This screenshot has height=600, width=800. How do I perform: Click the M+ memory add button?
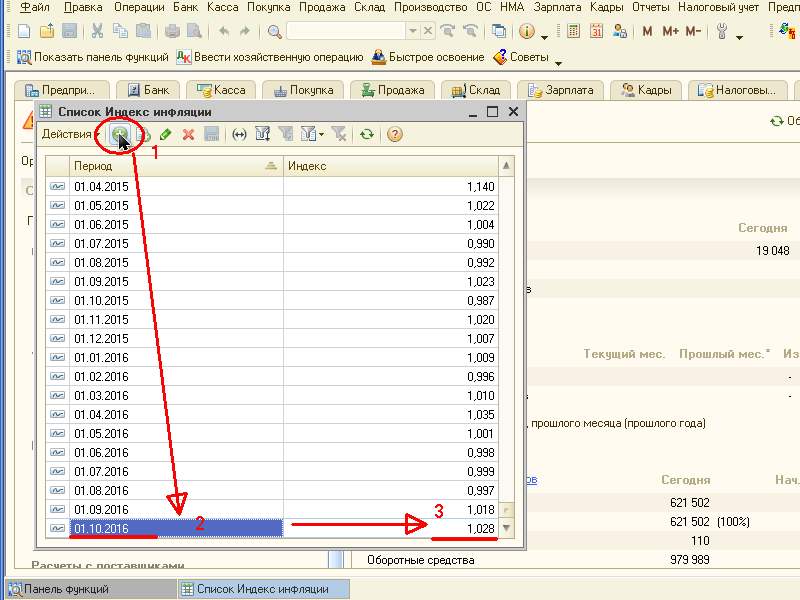coord(670,31)
